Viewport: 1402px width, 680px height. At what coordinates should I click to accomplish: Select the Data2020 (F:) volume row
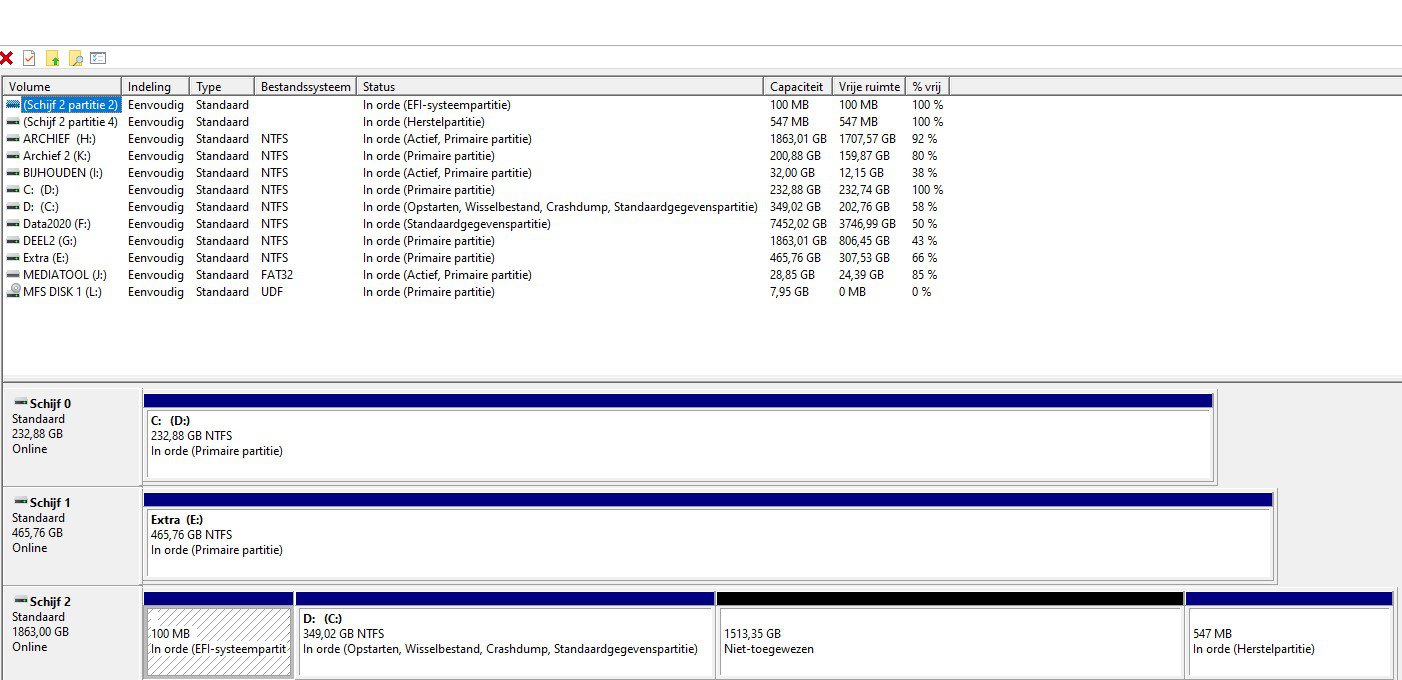tap(475, 224)
